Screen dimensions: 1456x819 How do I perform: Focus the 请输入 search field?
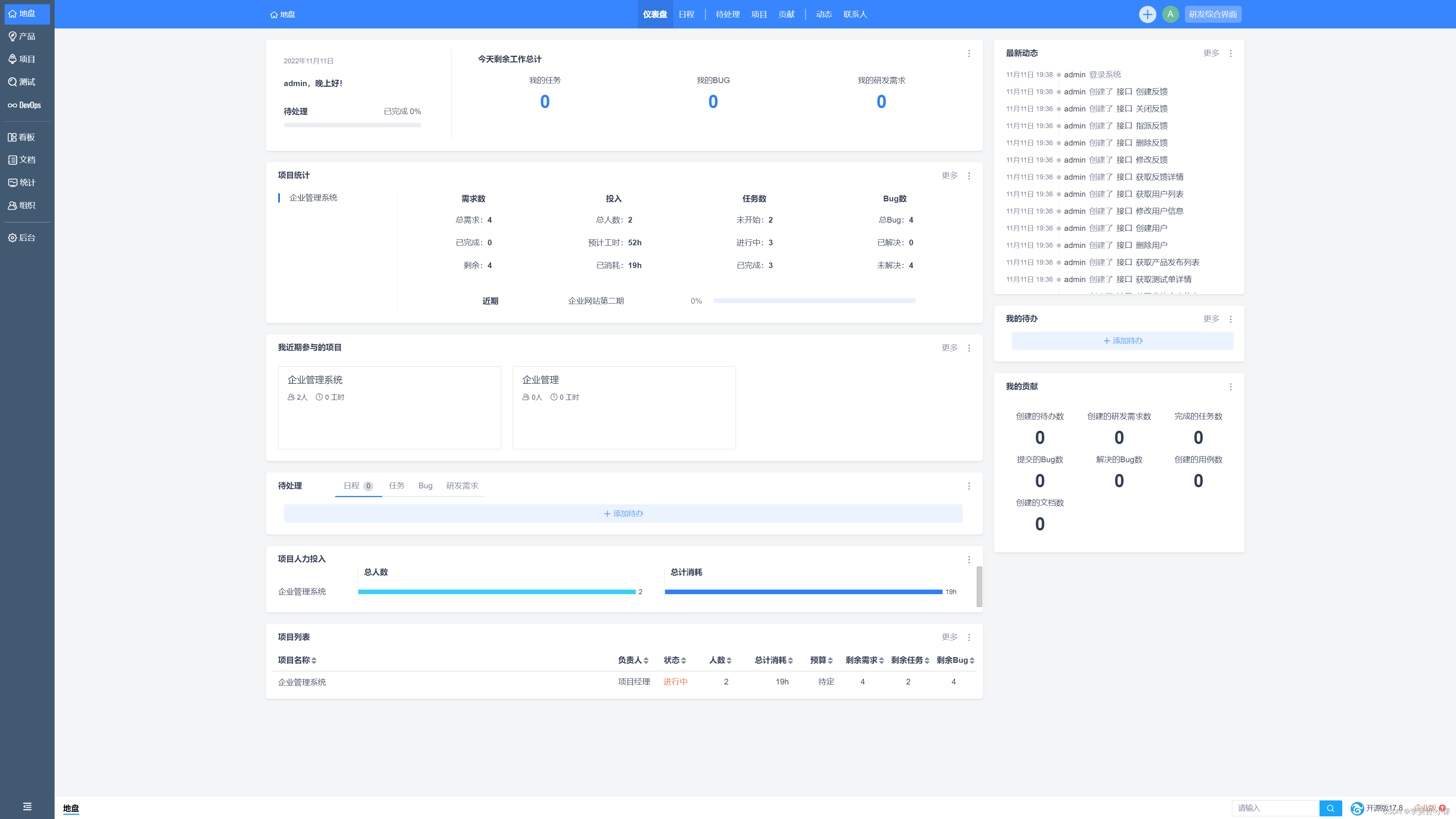1276,808
